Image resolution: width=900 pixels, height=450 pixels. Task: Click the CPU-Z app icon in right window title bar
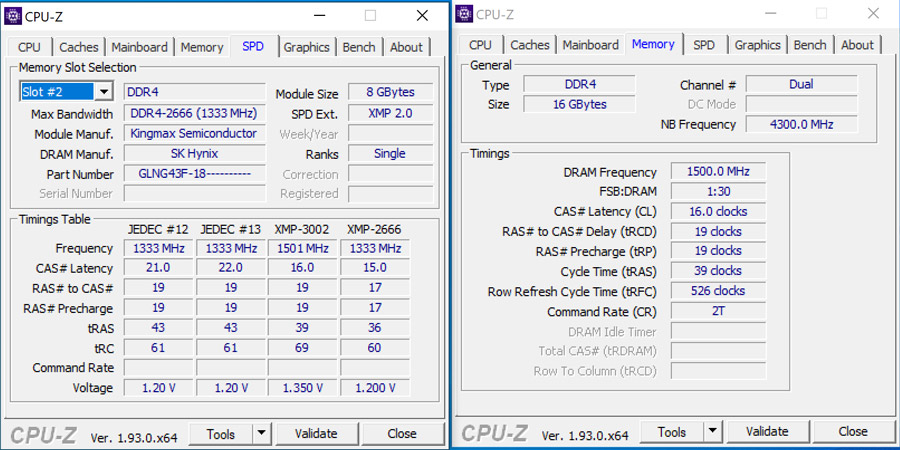pos(464,14)
